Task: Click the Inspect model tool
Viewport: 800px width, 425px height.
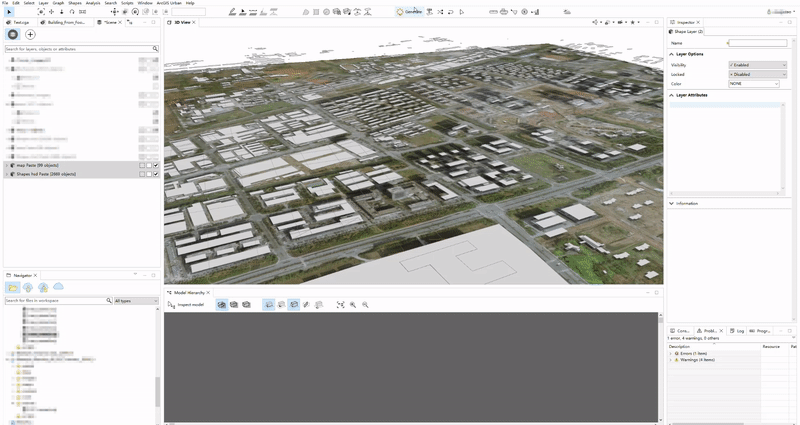Action: coord(186,305)
